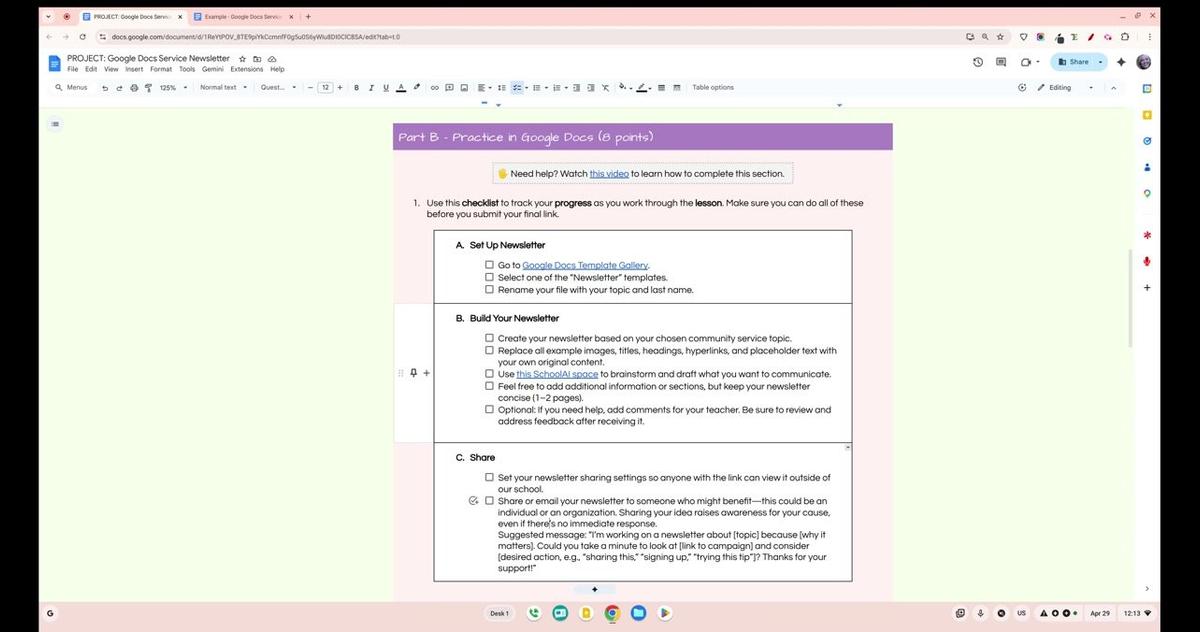This screenshot has width=1200, height=632.
Task: Click the Redo icon in toolbar
Action: pyautogui.click(x=119, y=88)
